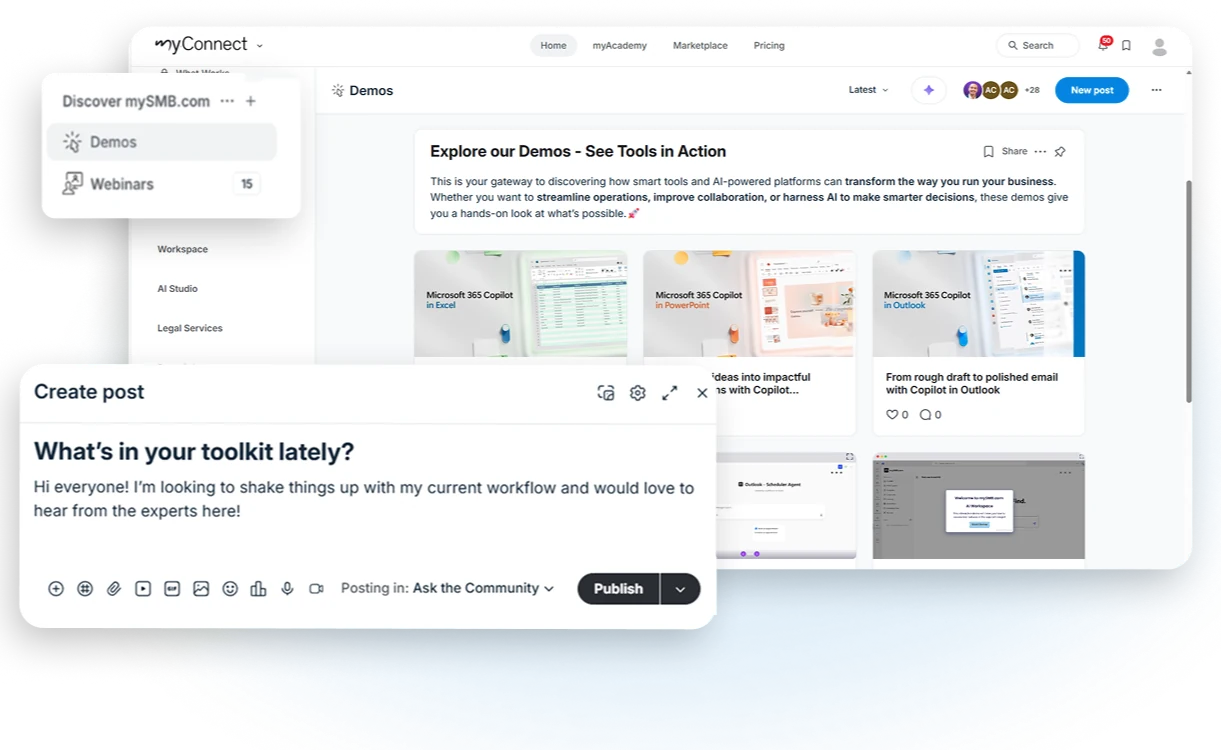Open the emoji picker in Create post

coord(230,589)
